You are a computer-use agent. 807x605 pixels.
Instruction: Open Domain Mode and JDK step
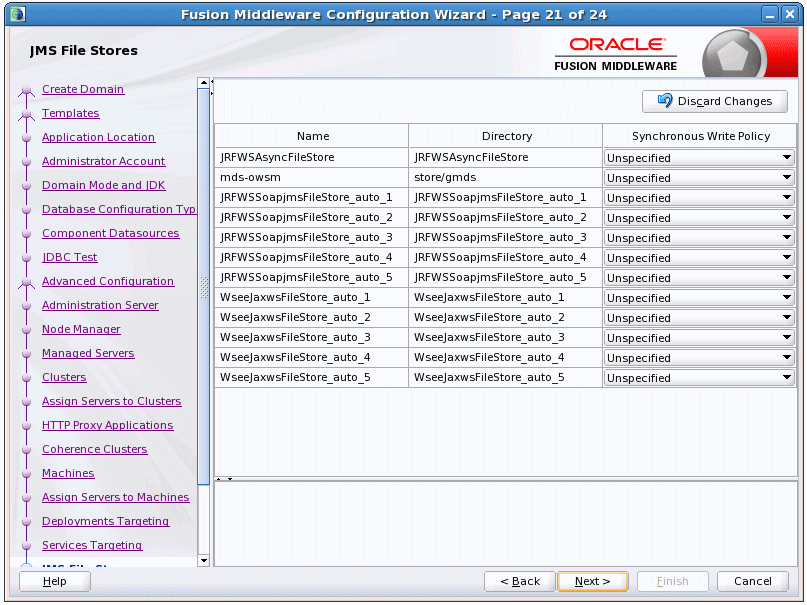coord(103,185)
